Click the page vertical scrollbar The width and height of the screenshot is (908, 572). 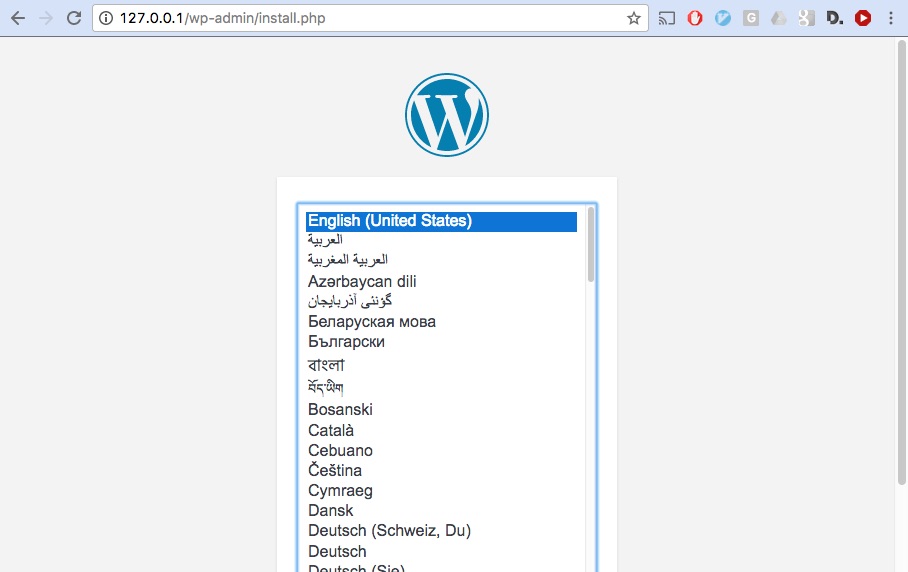(902, 262)
